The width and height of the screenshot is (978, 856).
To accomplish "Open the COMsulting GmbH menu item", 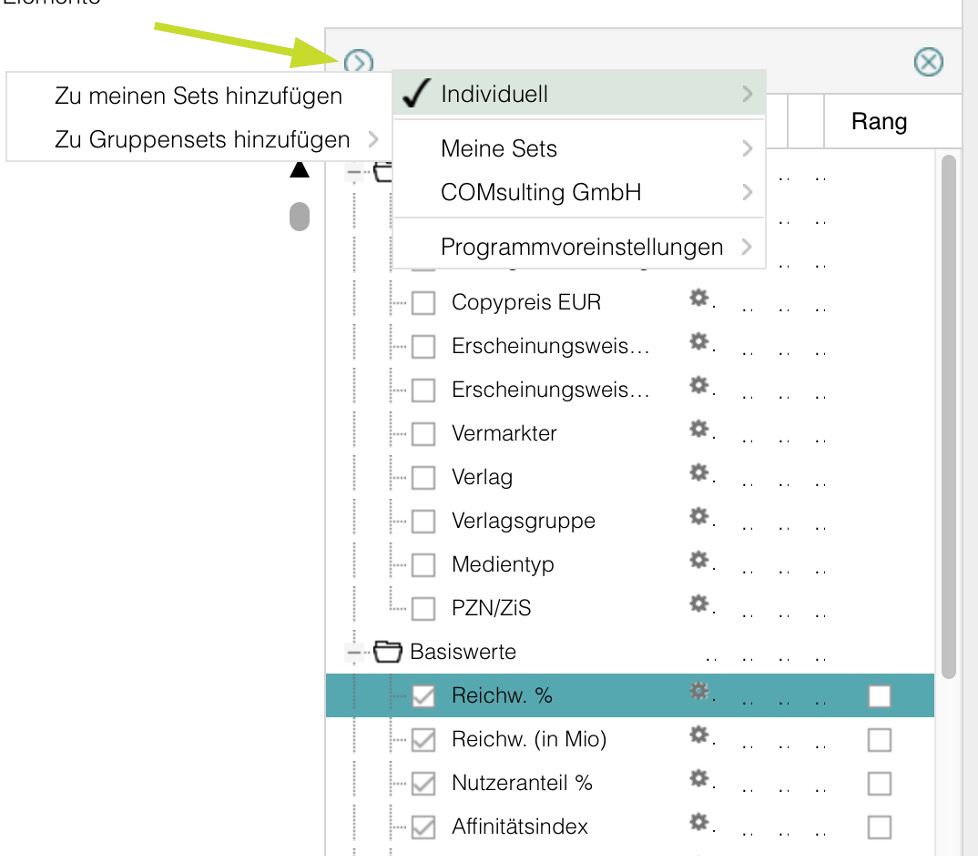I will (x=579, y=193).
